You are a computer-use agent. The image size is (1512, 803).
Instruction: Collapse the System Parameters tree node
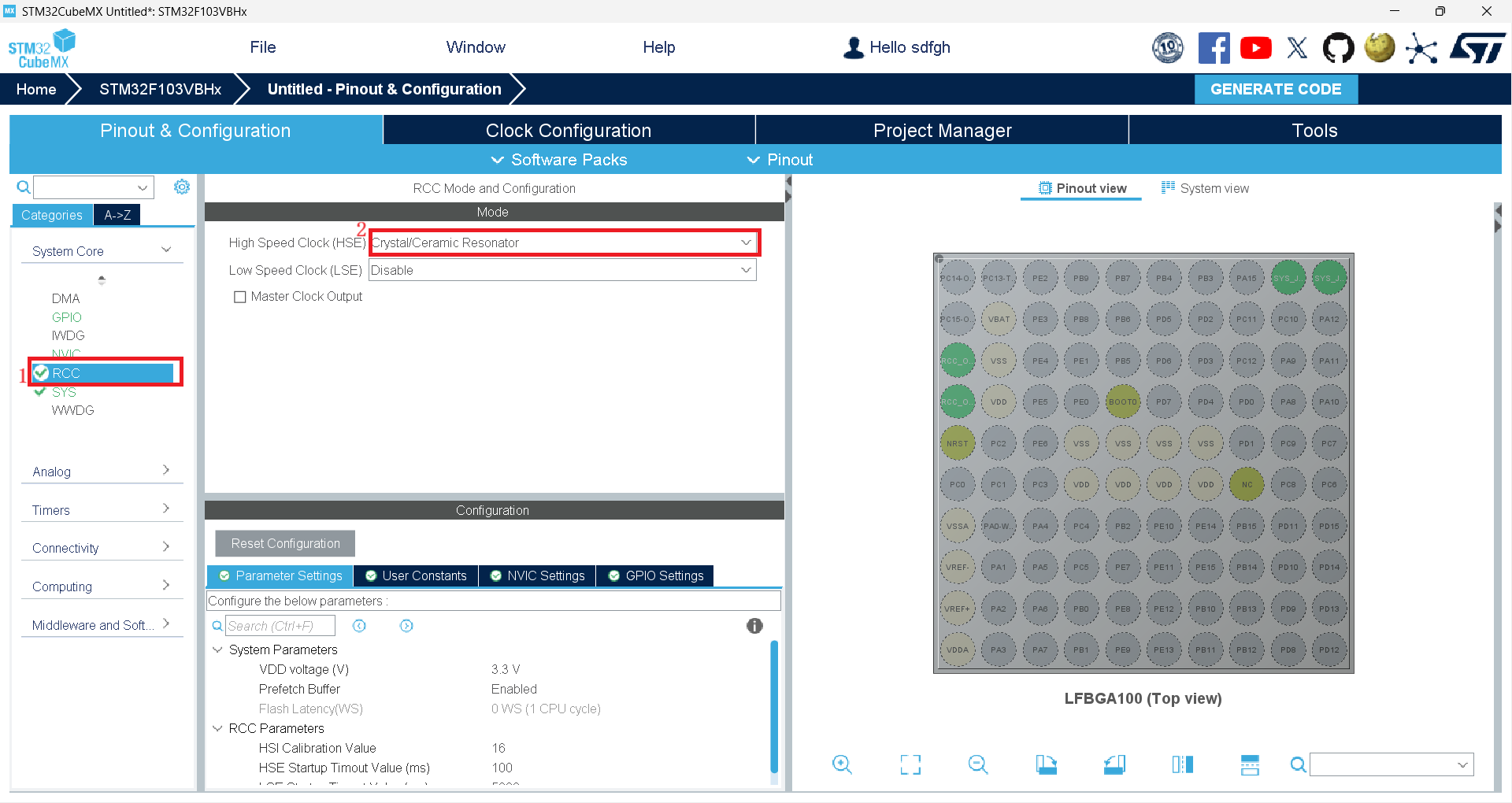click(x=217, y=649)
